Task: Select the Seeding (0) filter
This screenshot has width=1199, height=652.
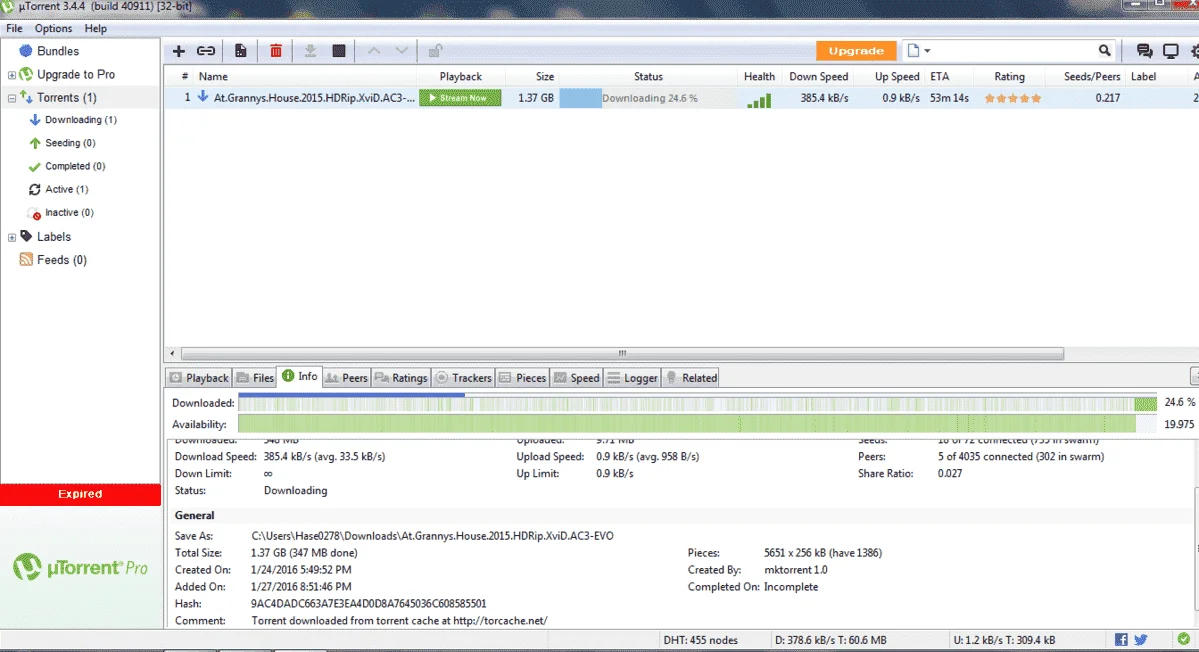Action: pyautogui.click(x=70, y=143)
